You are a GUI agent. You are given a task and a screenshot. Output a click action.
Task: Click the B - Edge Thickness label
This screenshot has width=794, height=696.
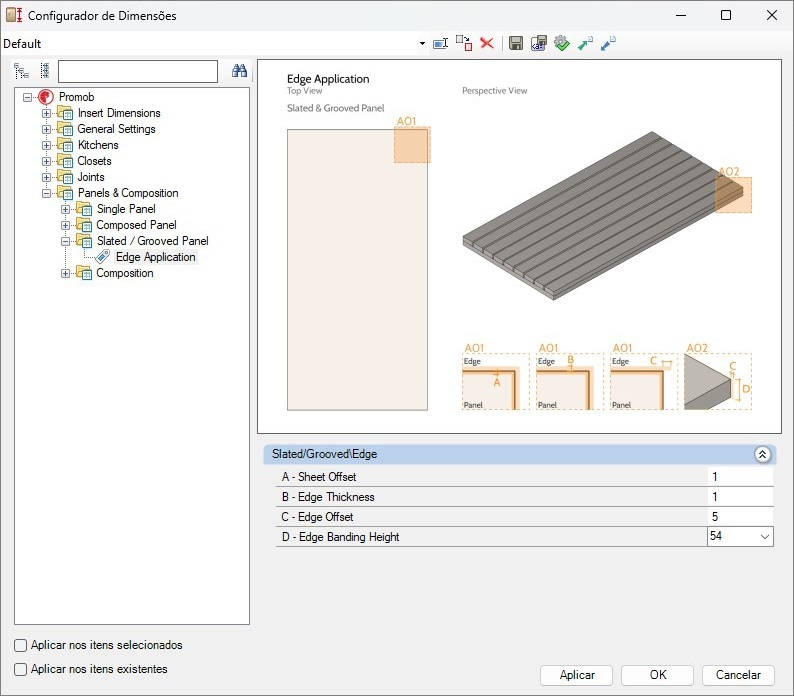click(328, 497)
